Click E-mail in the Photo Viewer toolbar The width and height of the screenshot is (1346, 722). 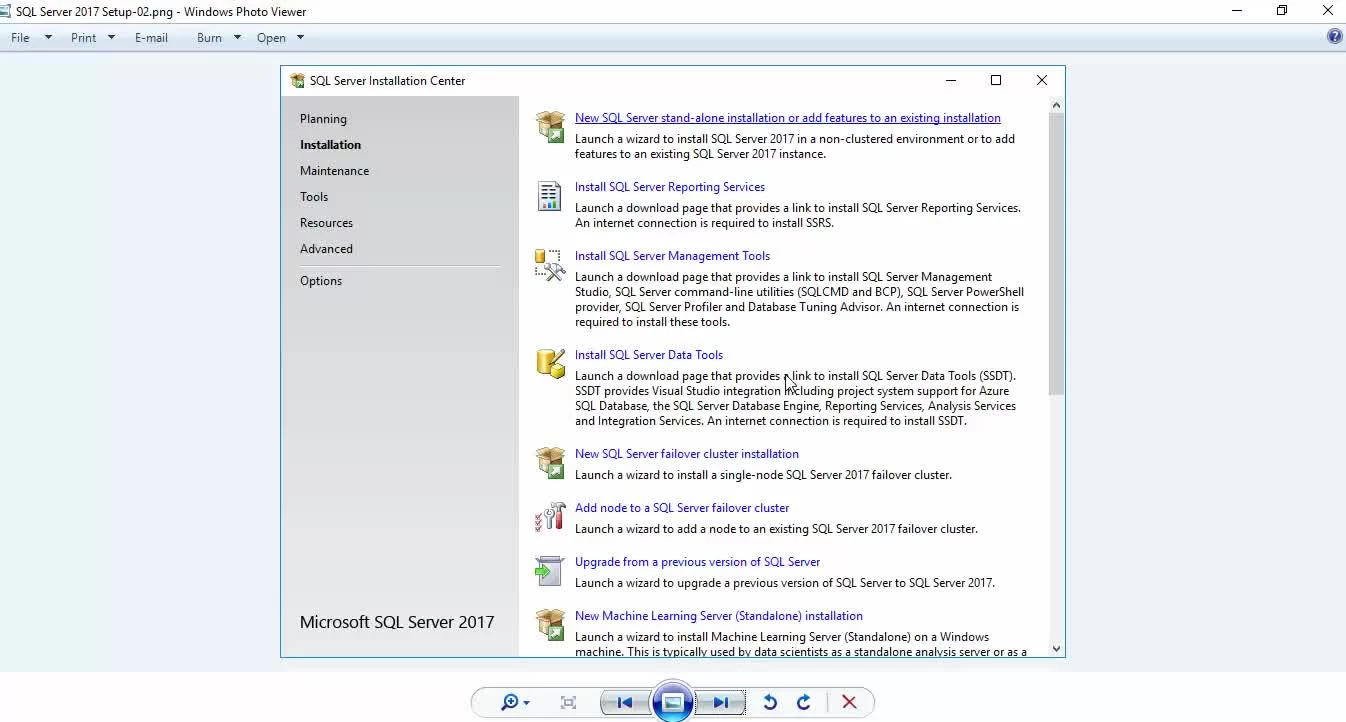[151, 38]
